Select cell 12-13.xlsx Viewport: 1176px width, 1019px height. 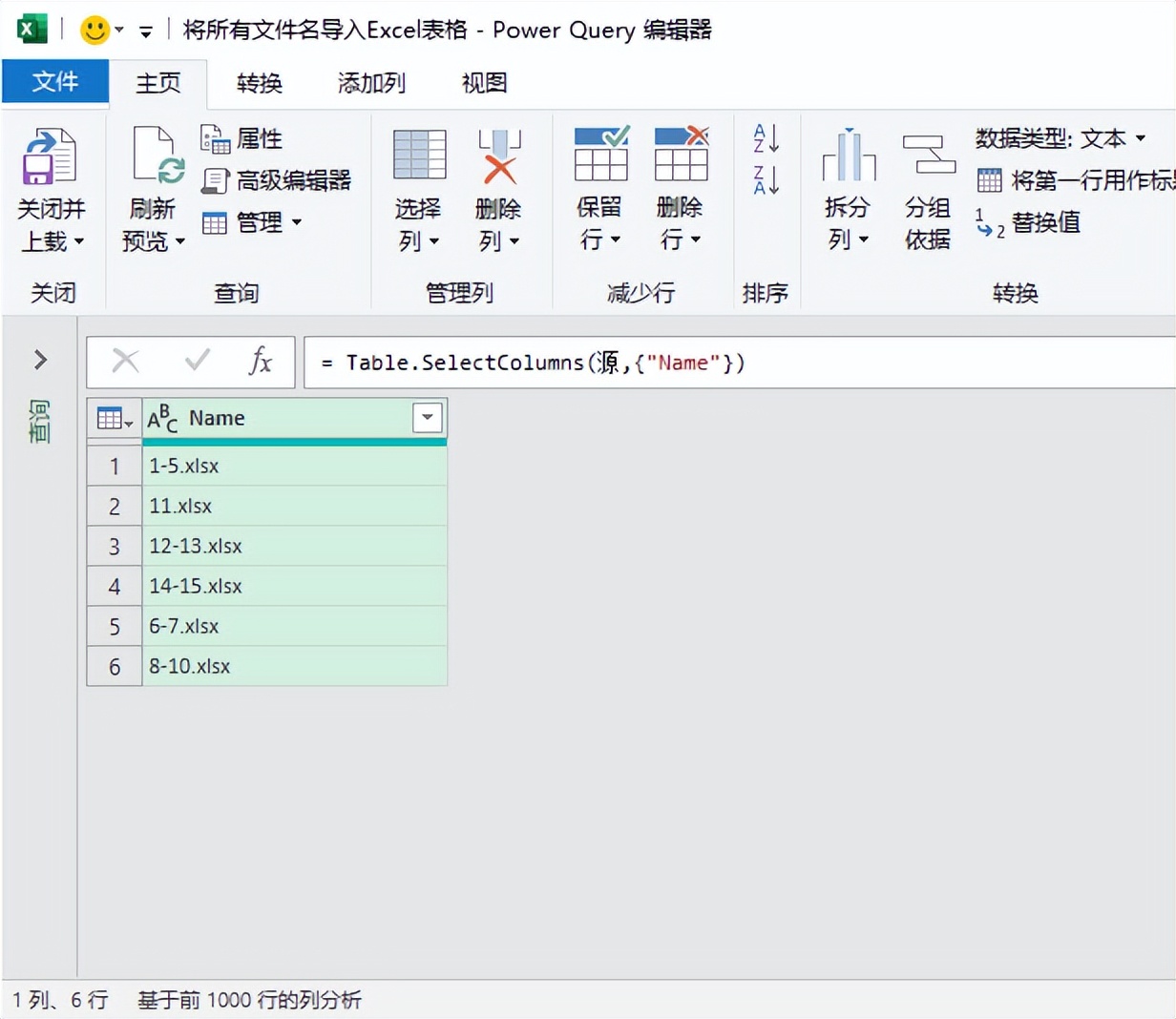pos(295,546)
